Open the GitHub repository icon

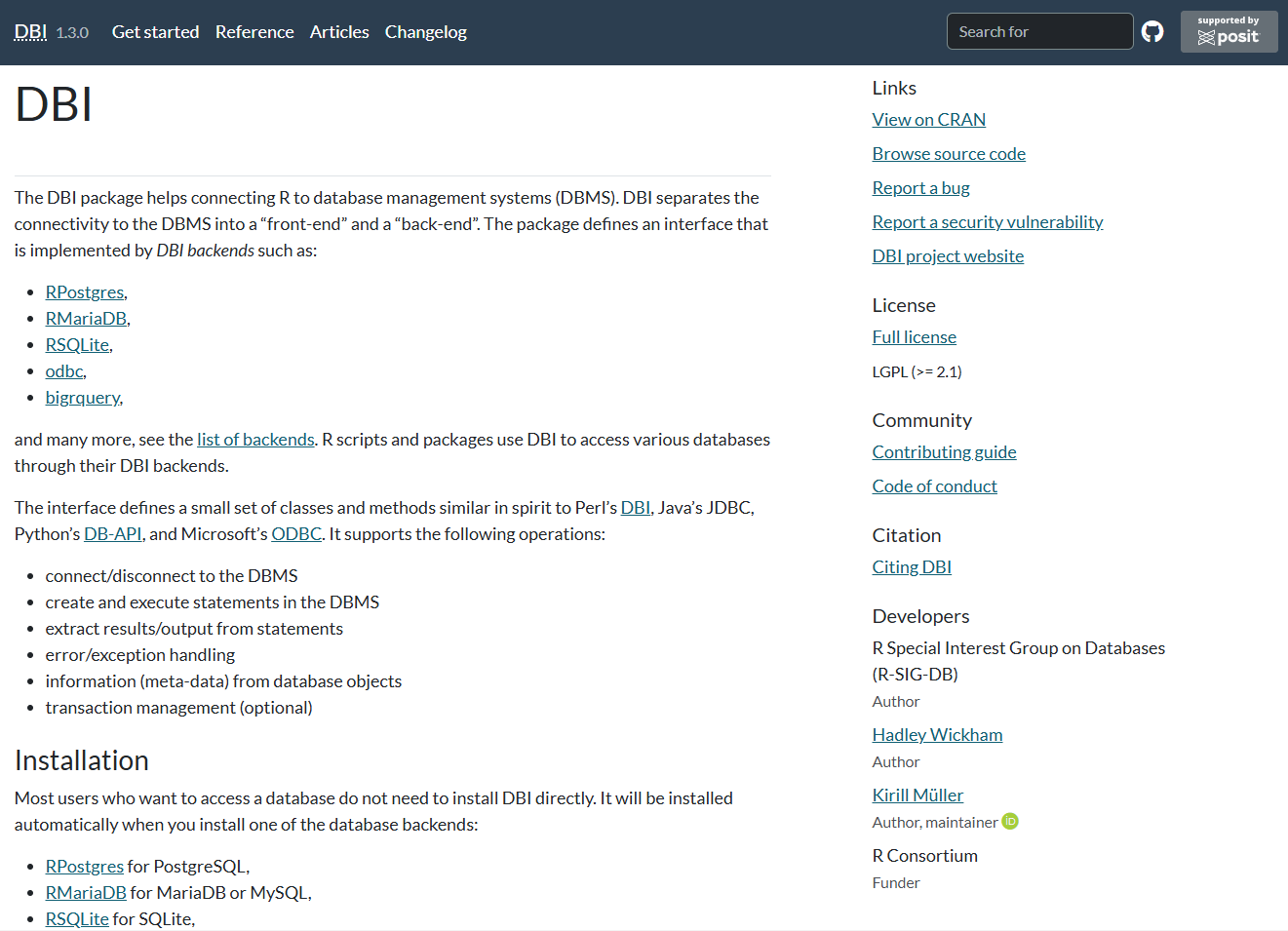click(1152, 32)
